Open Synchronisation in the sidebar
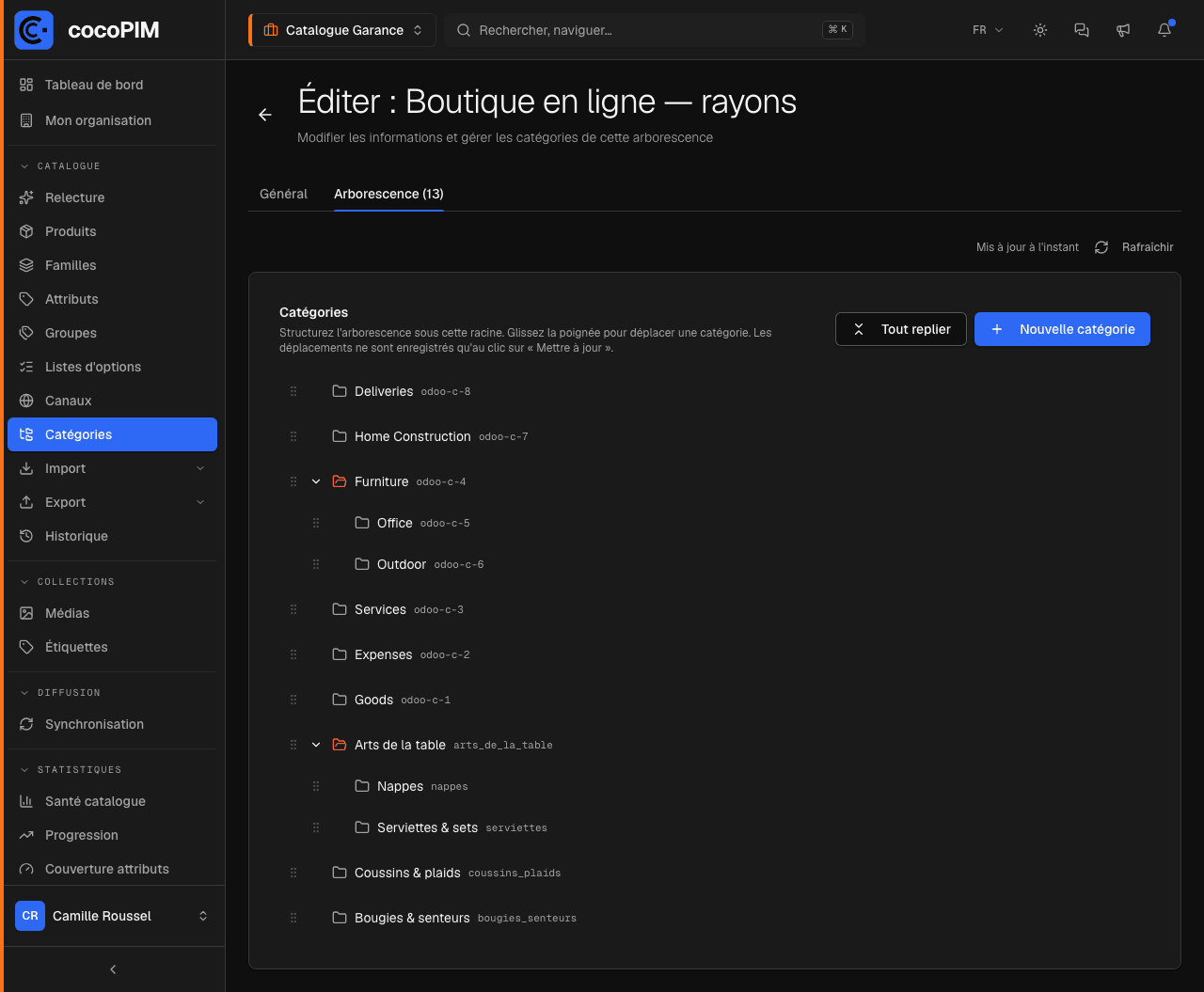This screenshot has width=1204, height=992. pos(112,724)
